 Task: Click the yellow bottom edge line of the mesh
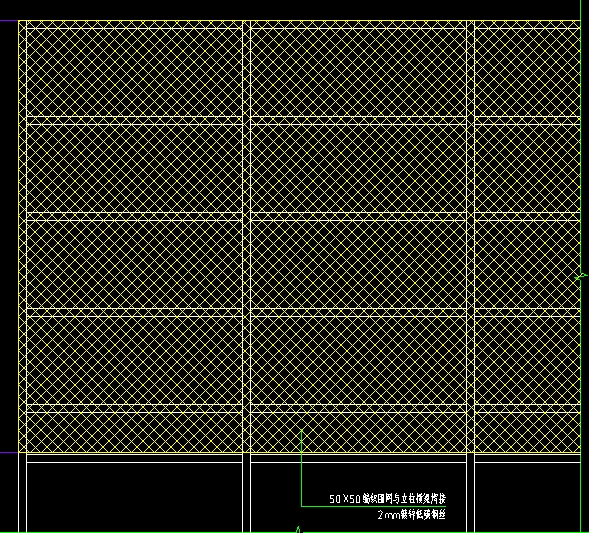coord(299,453)
